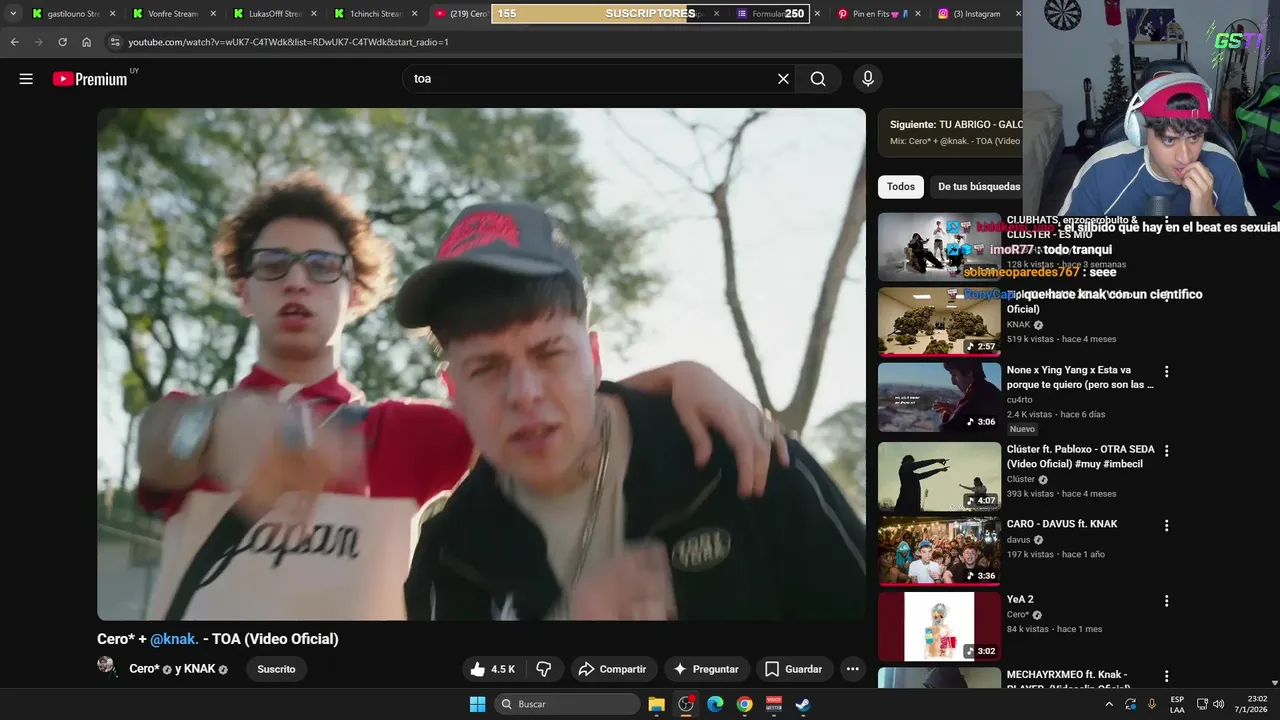Close the Pin en Fits tab

pyautogui.click(x=918, y=14)
